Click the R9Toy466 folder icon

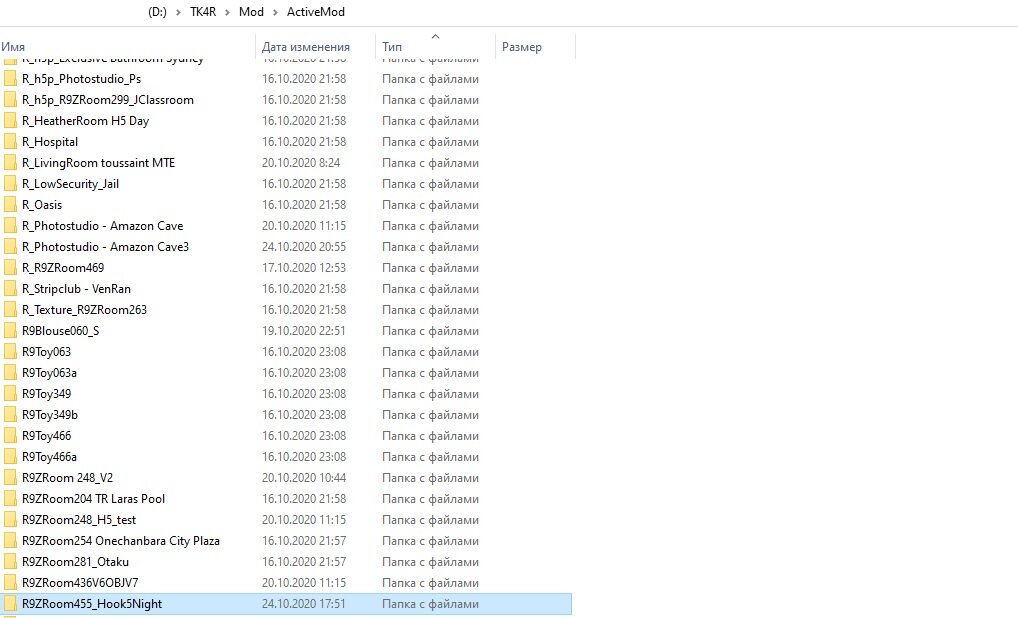tap(10, 436)
